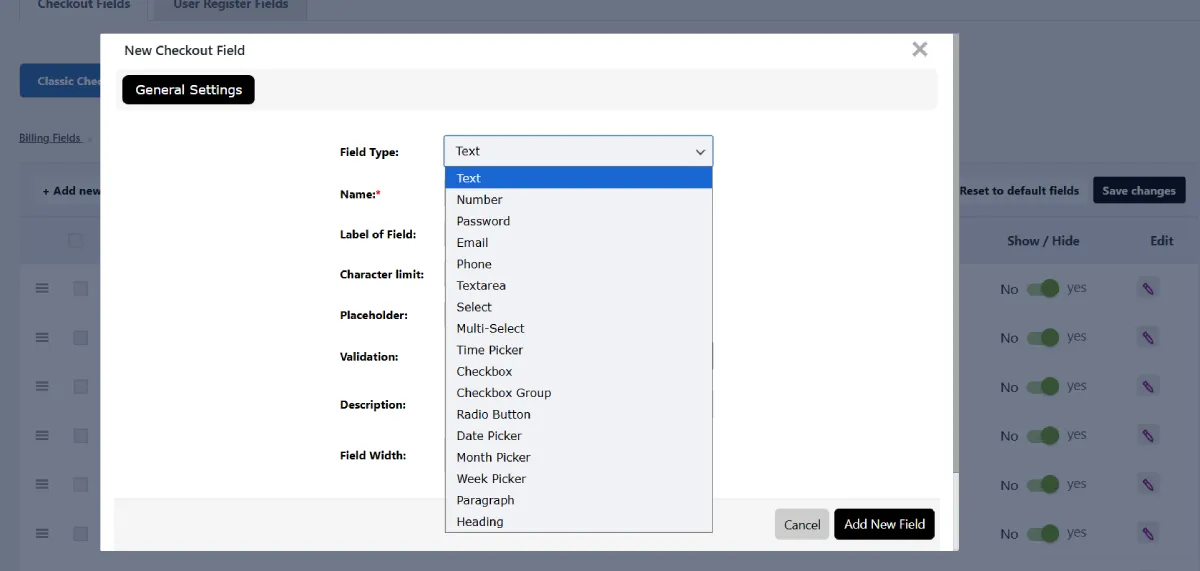Image resolution: width=1200 pixels, height=571 pixels.
Task: Toggle Show/Hide switch in the last row
Action: pos(1043,533)
